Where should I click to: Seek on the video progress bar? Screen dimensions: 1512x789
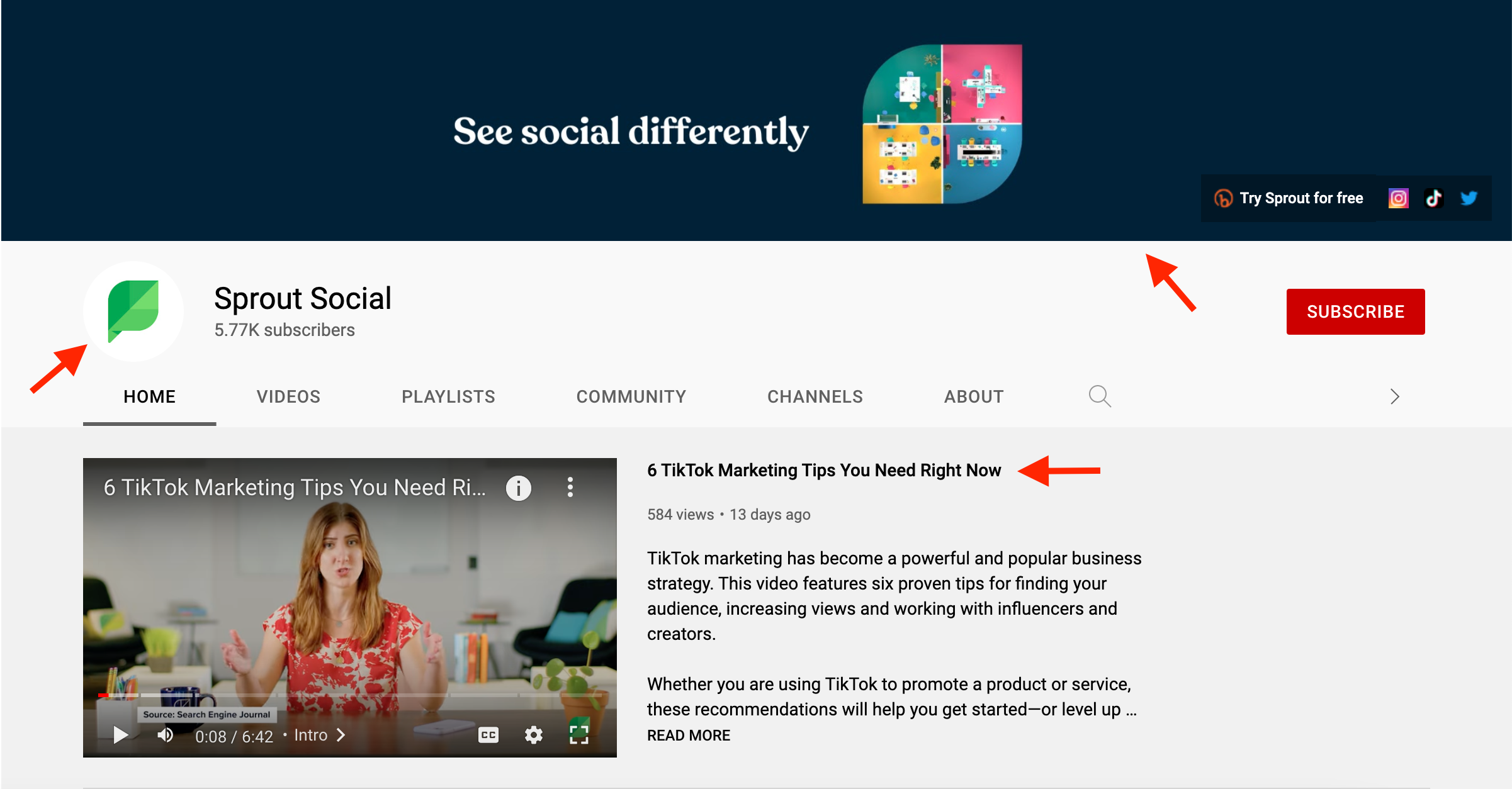350,695
